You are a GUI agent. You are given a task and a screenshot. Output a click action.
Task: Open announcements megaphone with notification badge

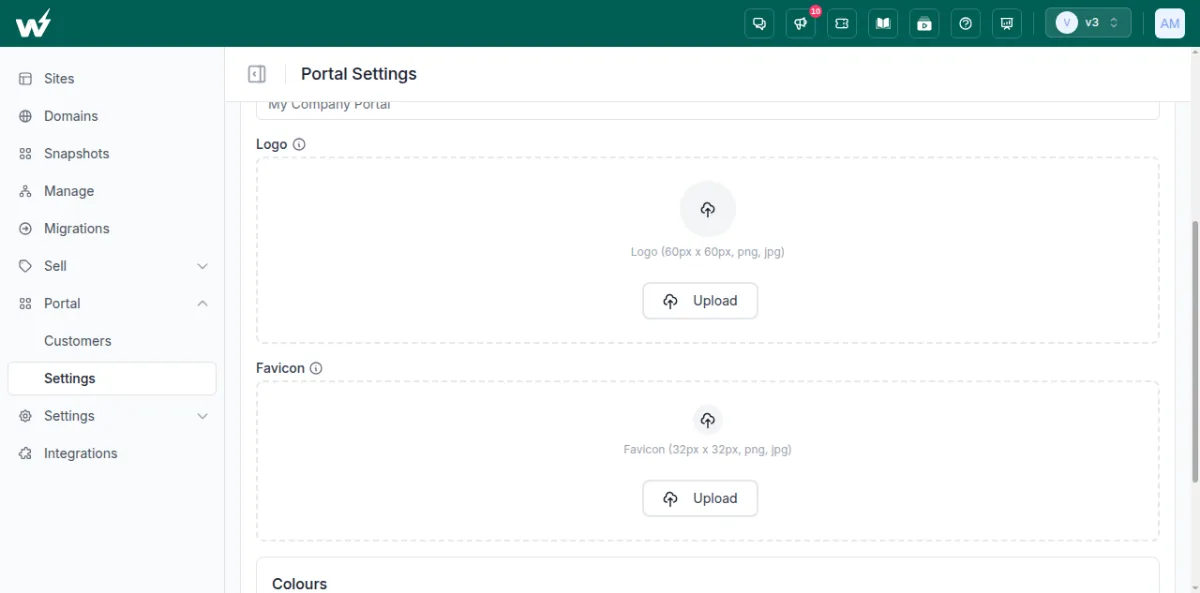point(801,24)
